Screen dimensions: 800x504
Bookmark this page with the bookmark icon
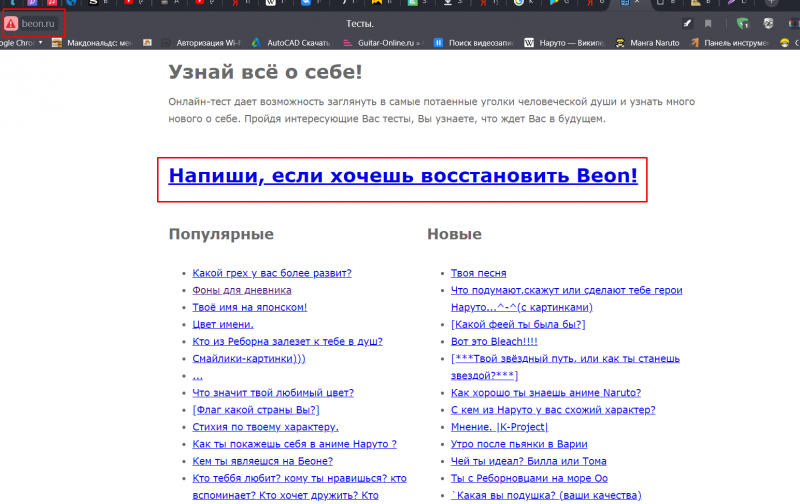[708, 23]
